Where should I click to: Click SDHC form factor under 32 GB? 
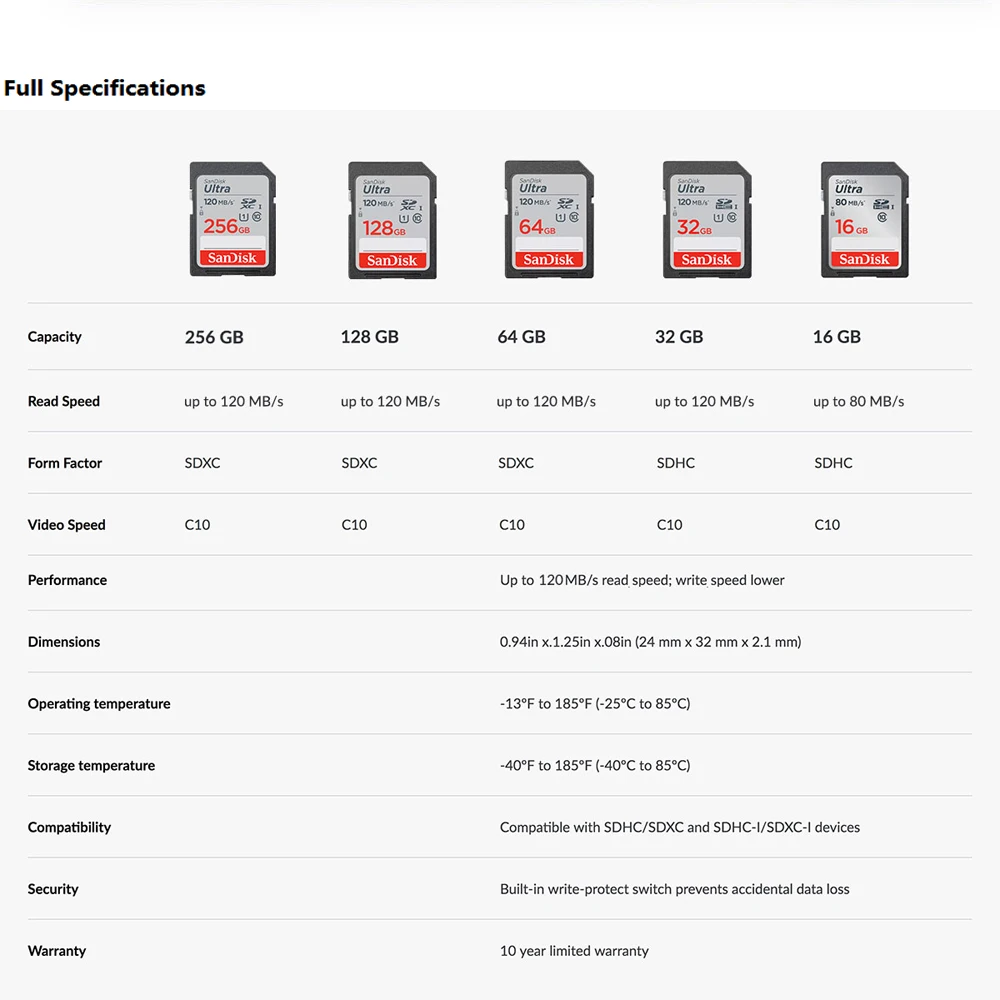pos(676,463)
